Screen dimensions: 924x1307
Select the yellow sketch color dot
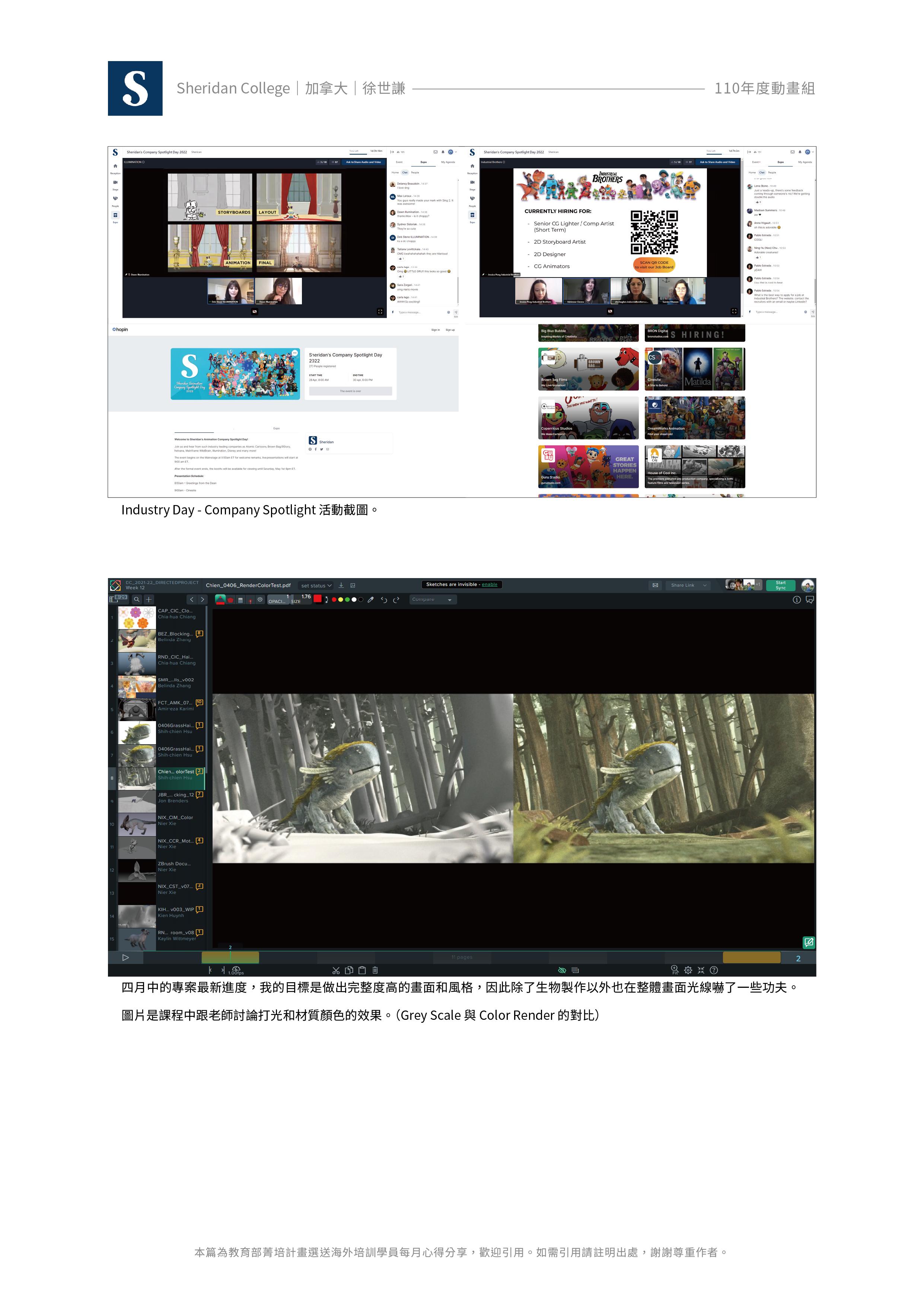[x=340, y=599]
